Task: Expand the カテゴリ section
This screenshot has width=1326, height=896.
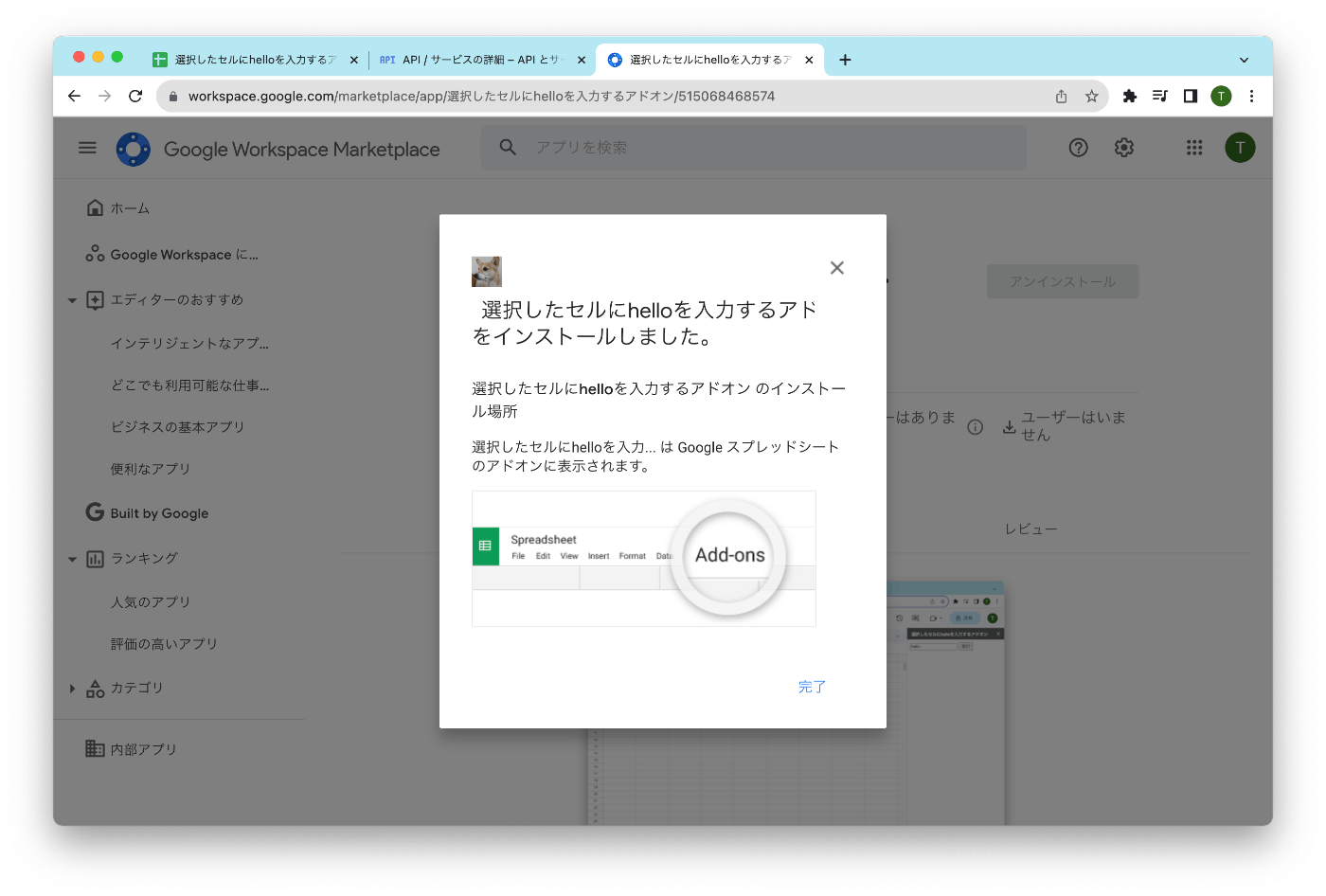Action: [72, 689]
